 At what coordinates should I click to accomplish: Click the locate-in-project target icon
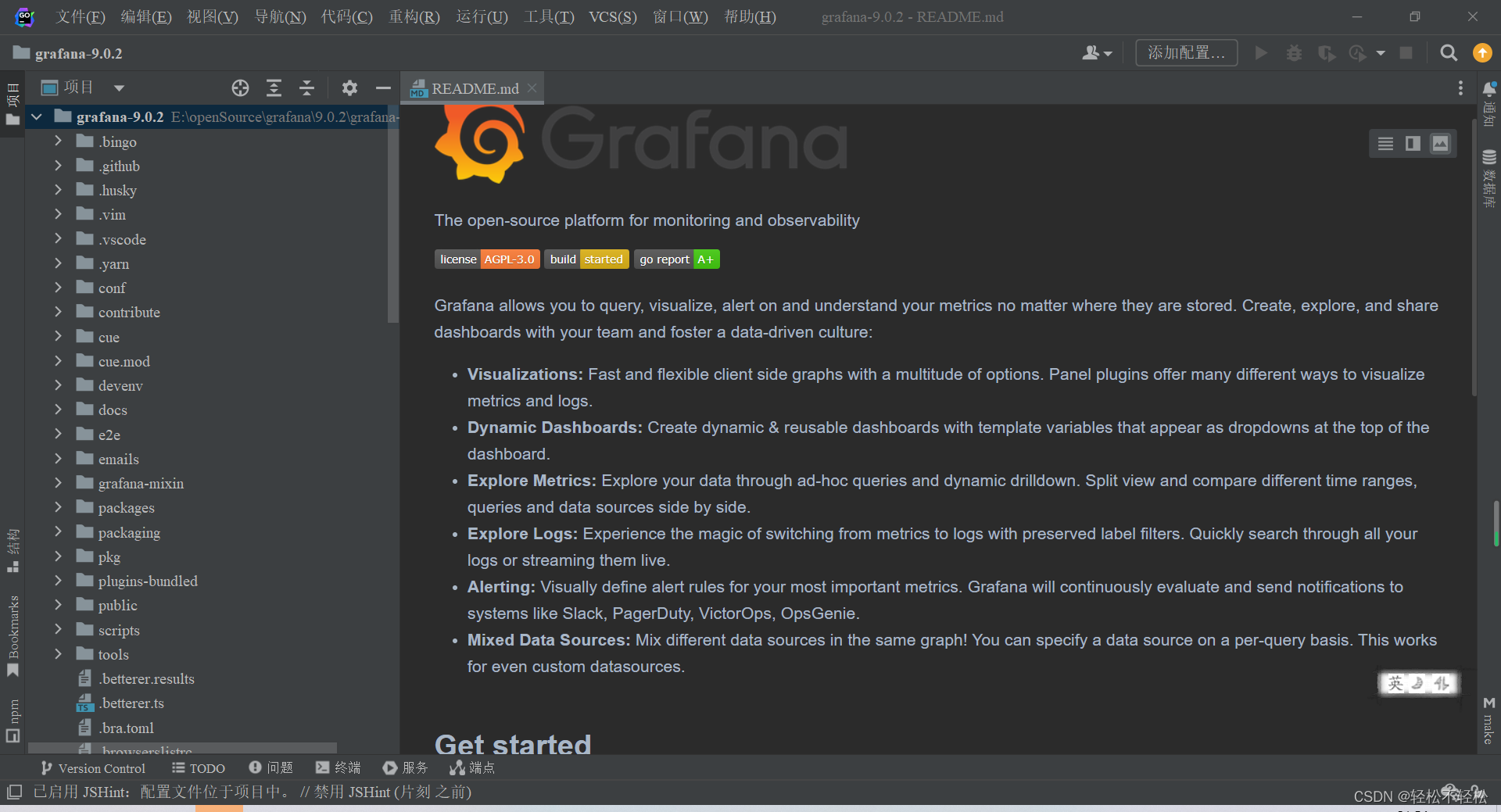[240, 88]
